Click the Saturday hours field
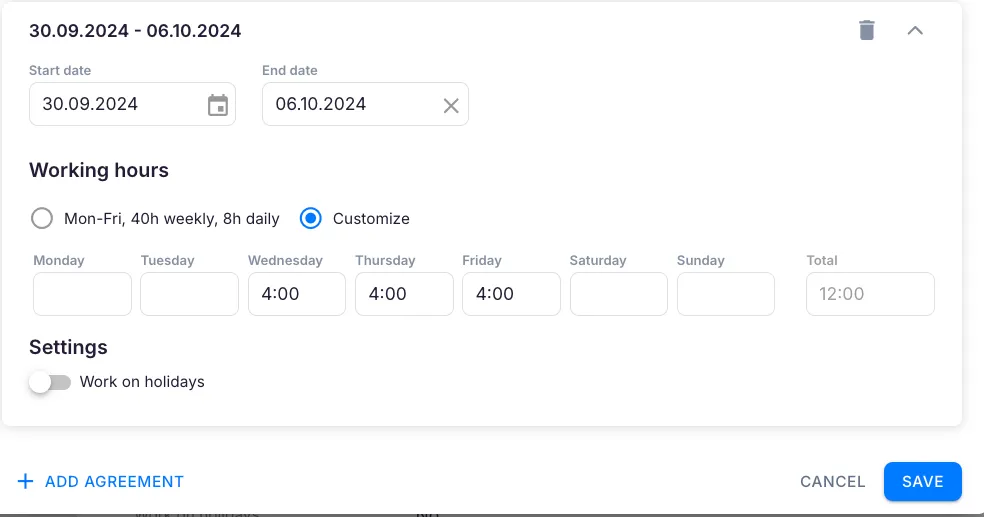Screen dimensions: 984x517 point(618,294)
